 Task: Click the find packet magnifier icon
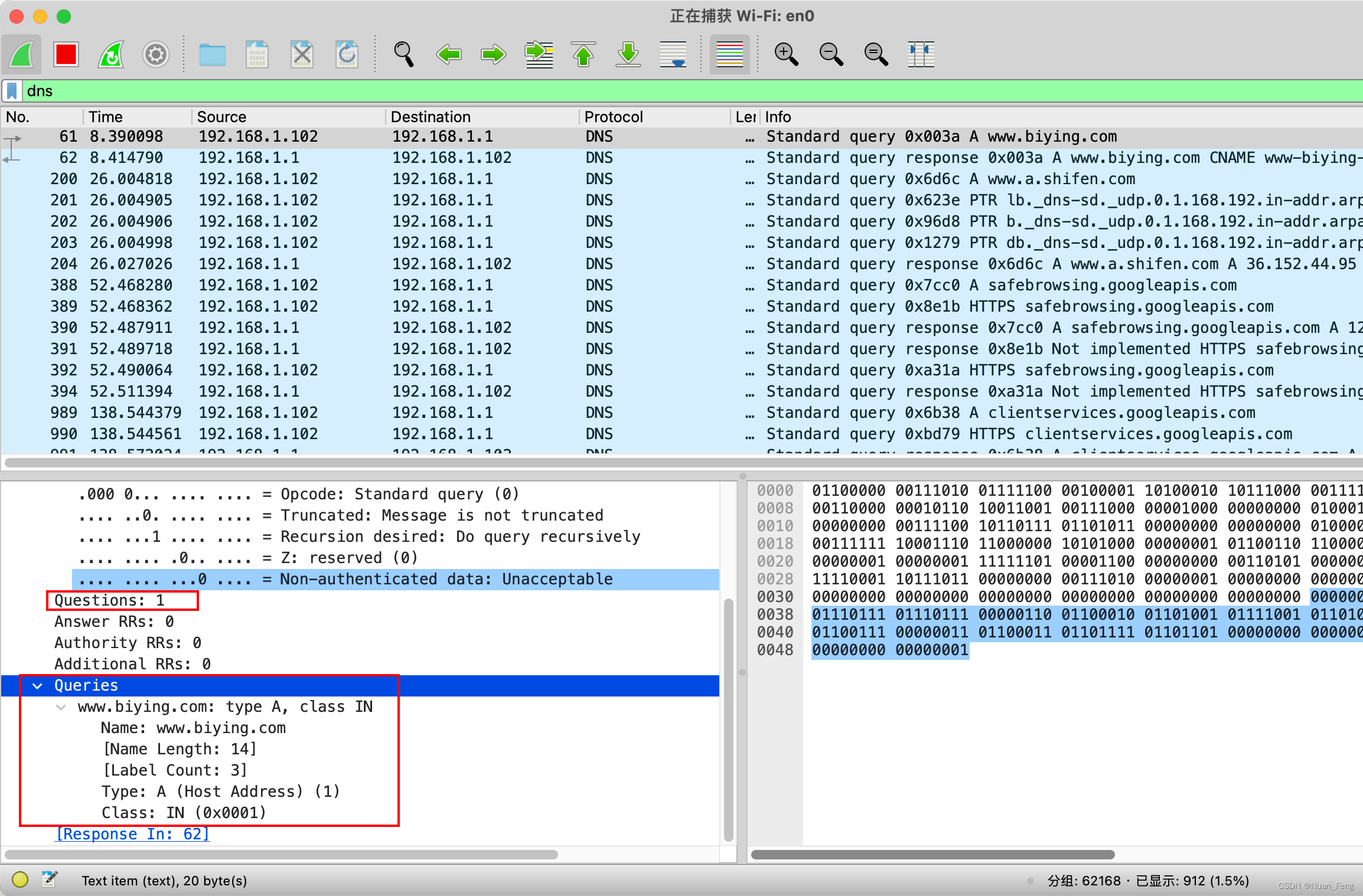click(403, 55)
